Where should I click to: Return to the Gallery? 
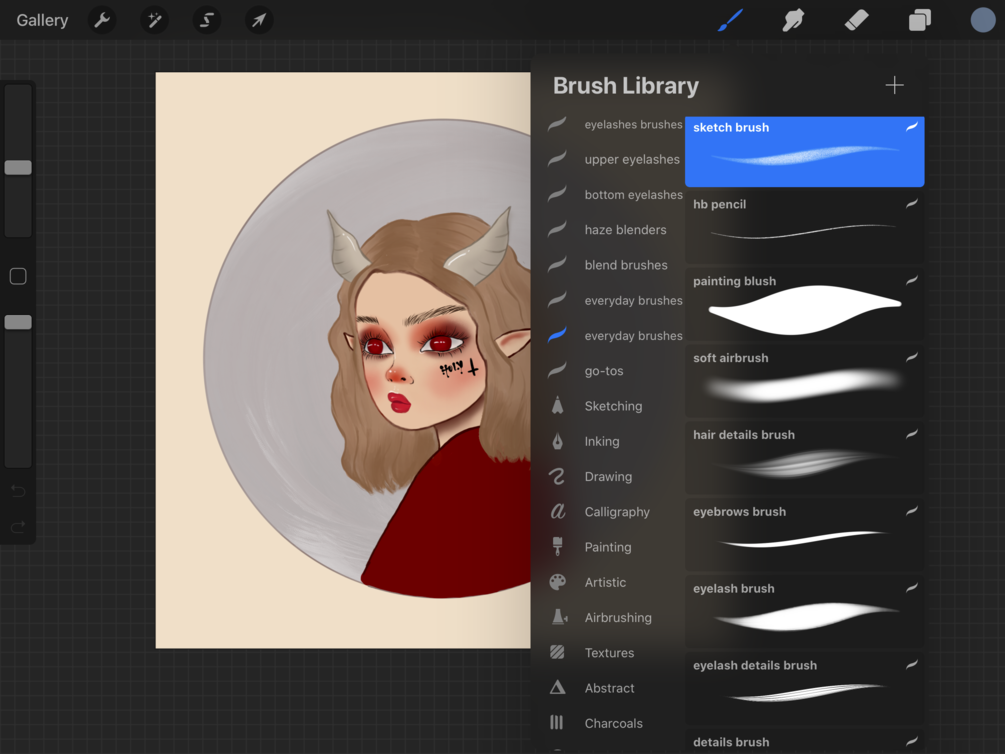click(x=41, y=19)
